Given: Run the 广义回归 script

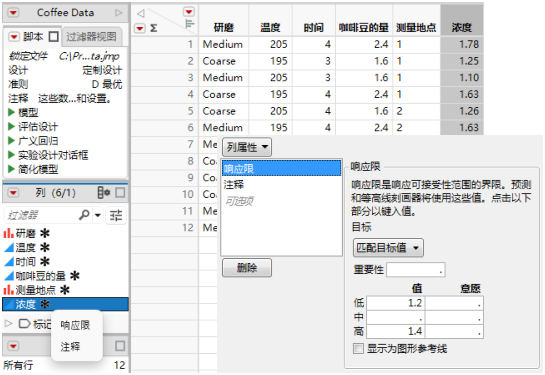Looking at the screenshot, I should 11,141.
